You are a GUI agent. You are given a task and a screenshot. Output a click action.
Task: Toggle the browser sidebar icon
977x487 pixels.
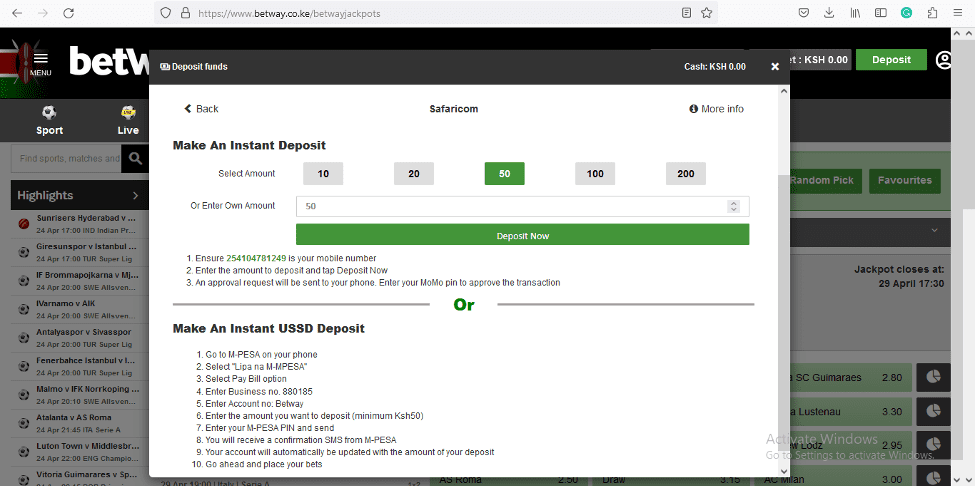click(x=880, y=13)
